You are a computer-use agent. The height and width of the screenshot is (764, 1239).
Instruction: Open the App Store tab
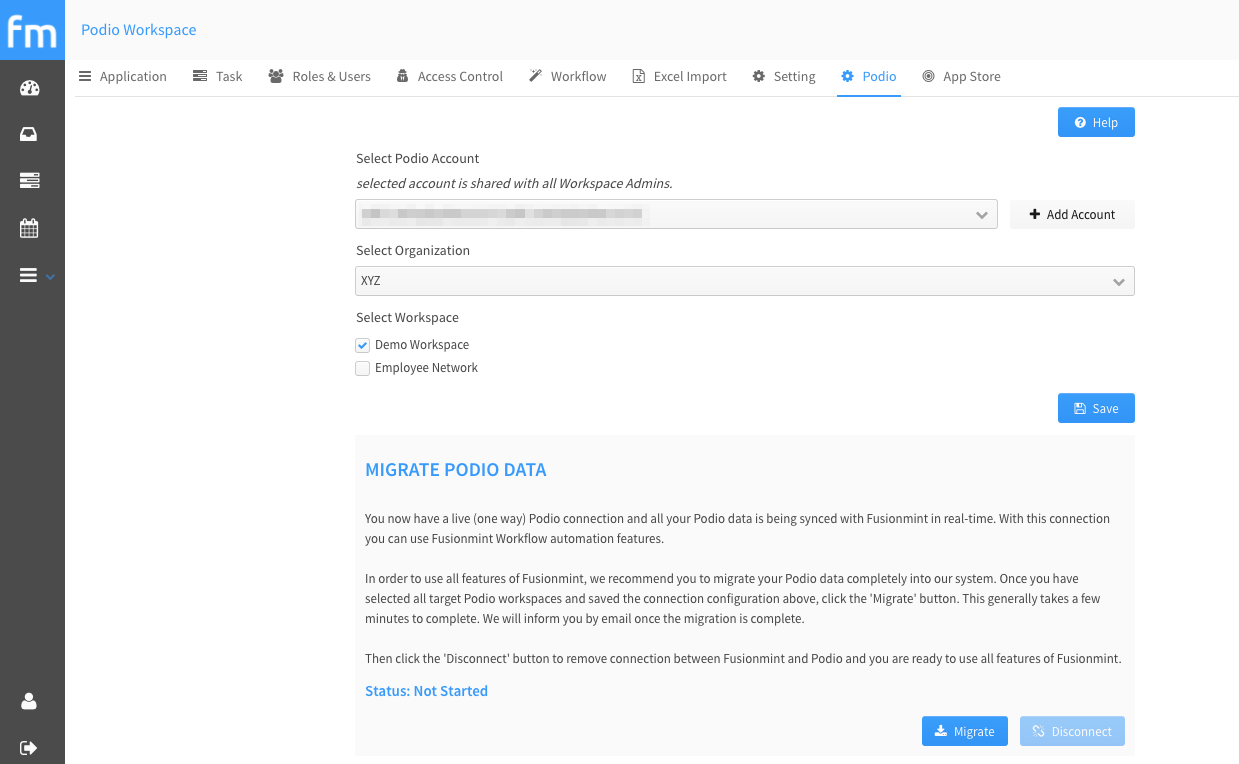961,76
